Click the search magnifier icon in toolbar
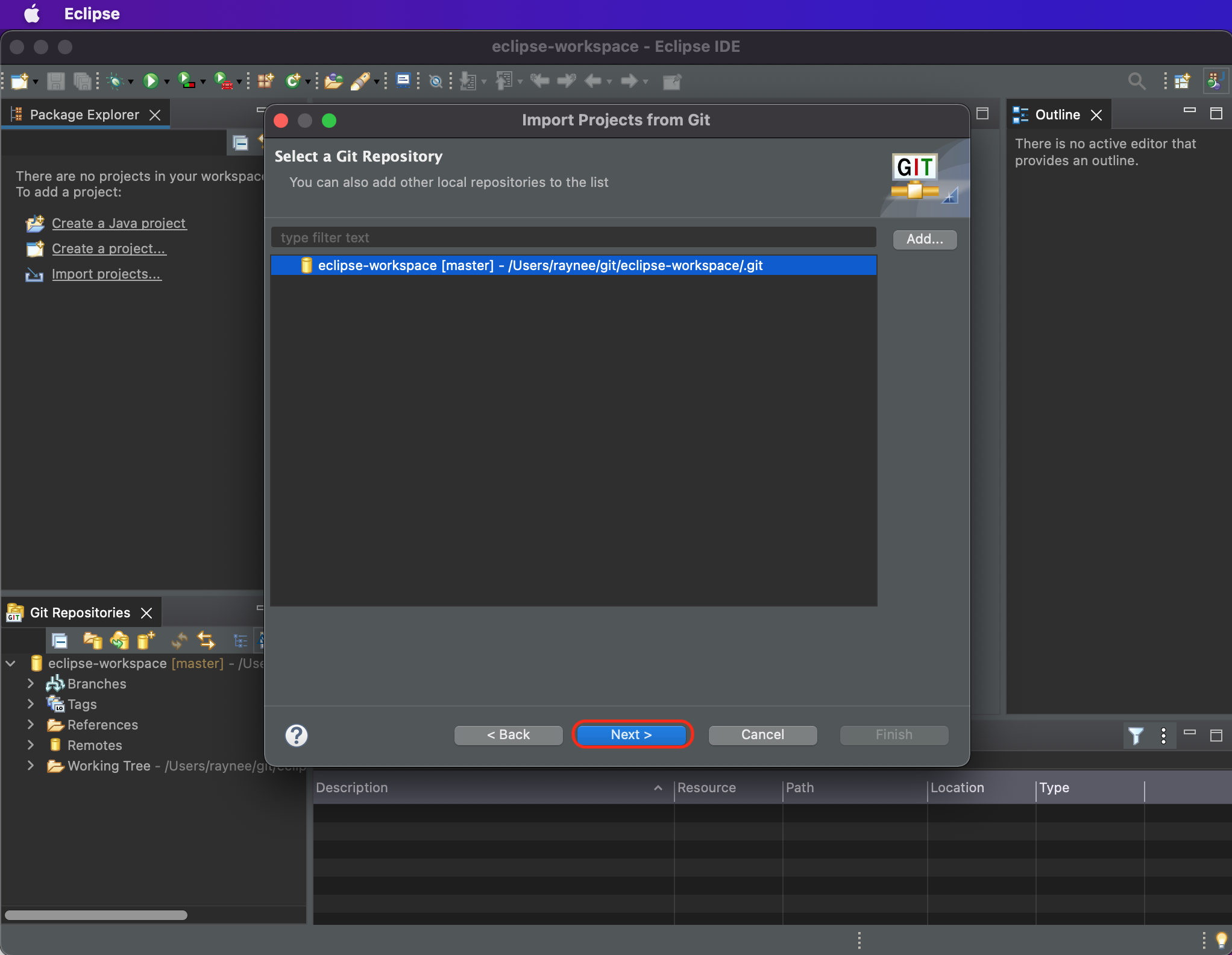This screenshot has width=1232, height=955. point(1136,81)
